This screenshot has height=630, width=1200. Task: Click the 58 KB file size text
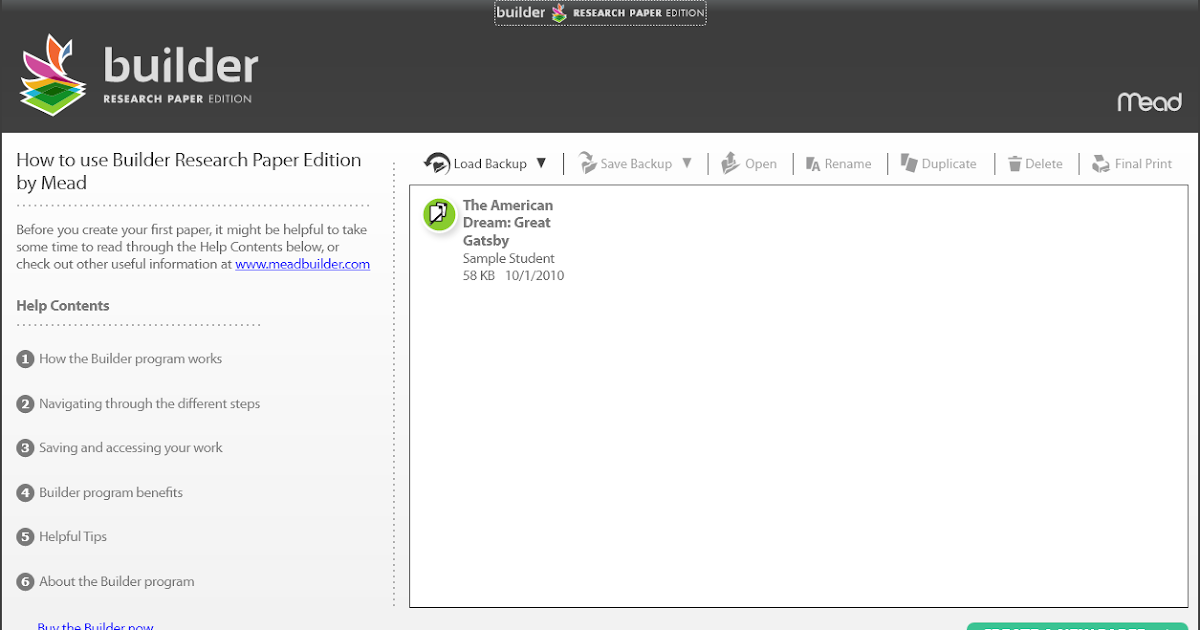pos(479,276)
